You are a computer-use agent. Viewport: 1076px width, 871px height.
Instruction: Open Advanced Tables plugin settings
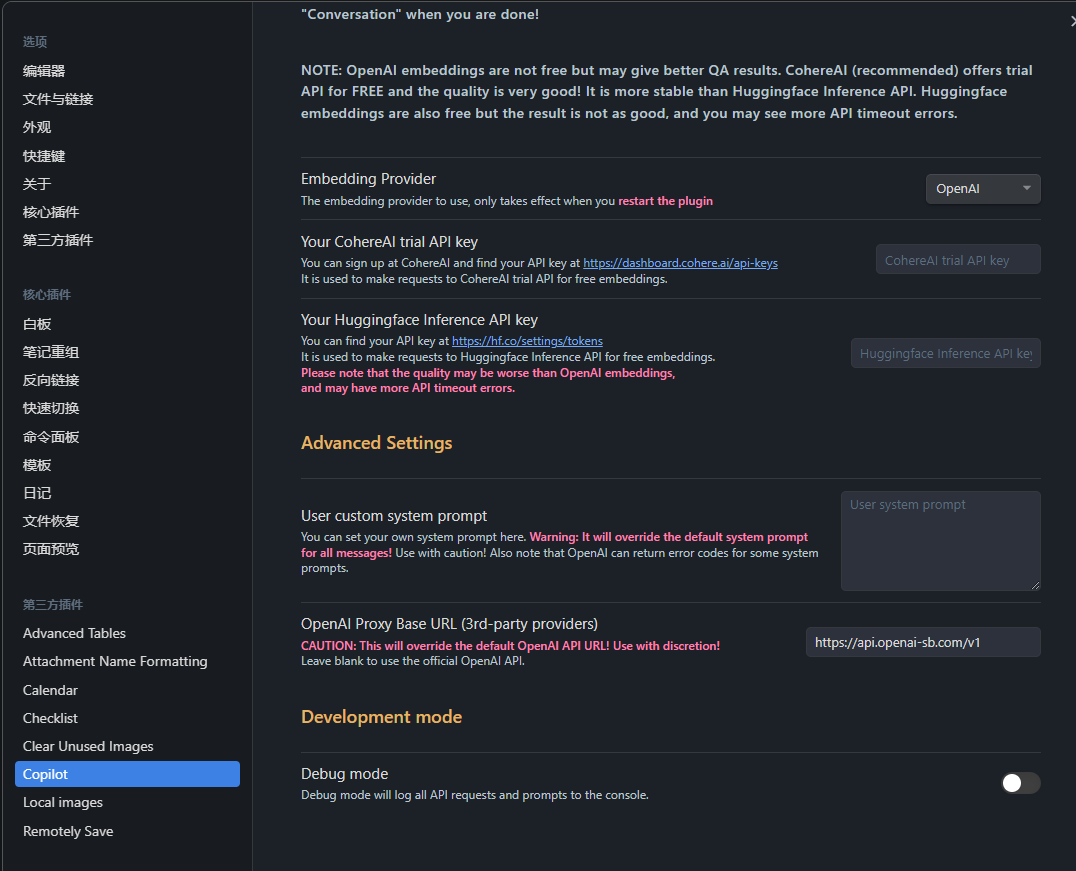74,633
